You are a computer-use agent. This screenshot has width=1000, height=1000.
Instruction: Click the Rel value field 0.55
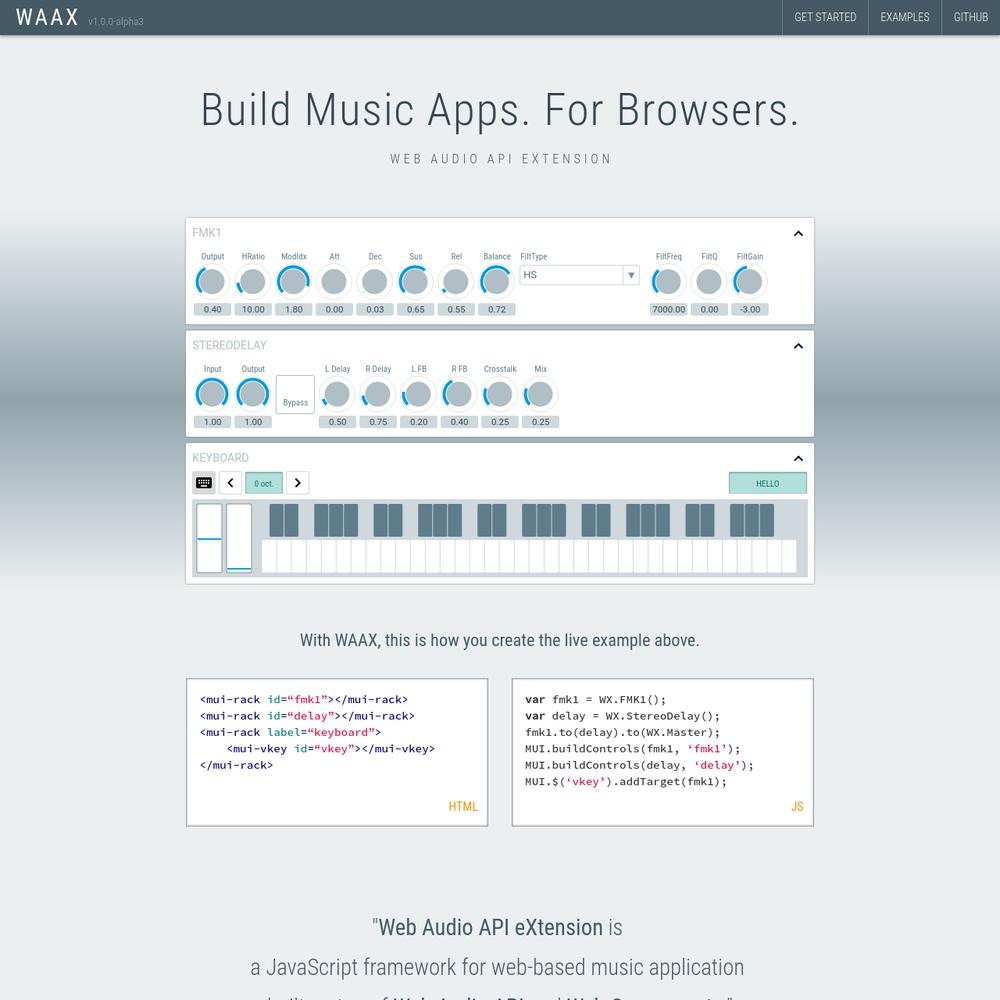coord(456,309)
